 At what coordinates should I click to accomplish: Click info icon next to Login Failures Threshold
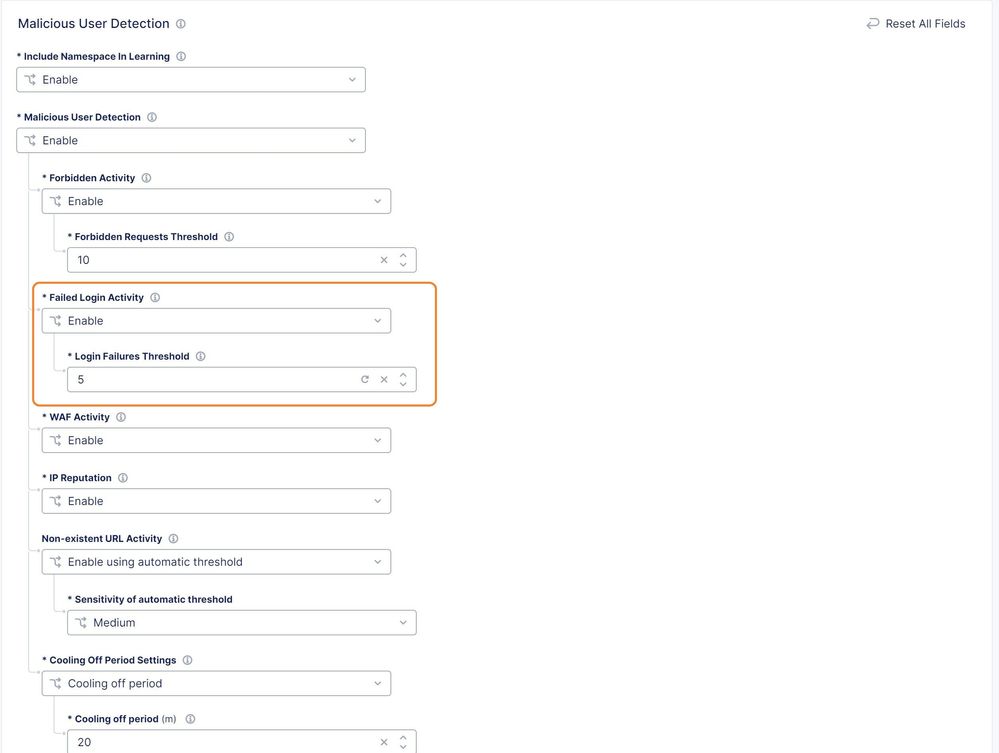pos(200,356)
